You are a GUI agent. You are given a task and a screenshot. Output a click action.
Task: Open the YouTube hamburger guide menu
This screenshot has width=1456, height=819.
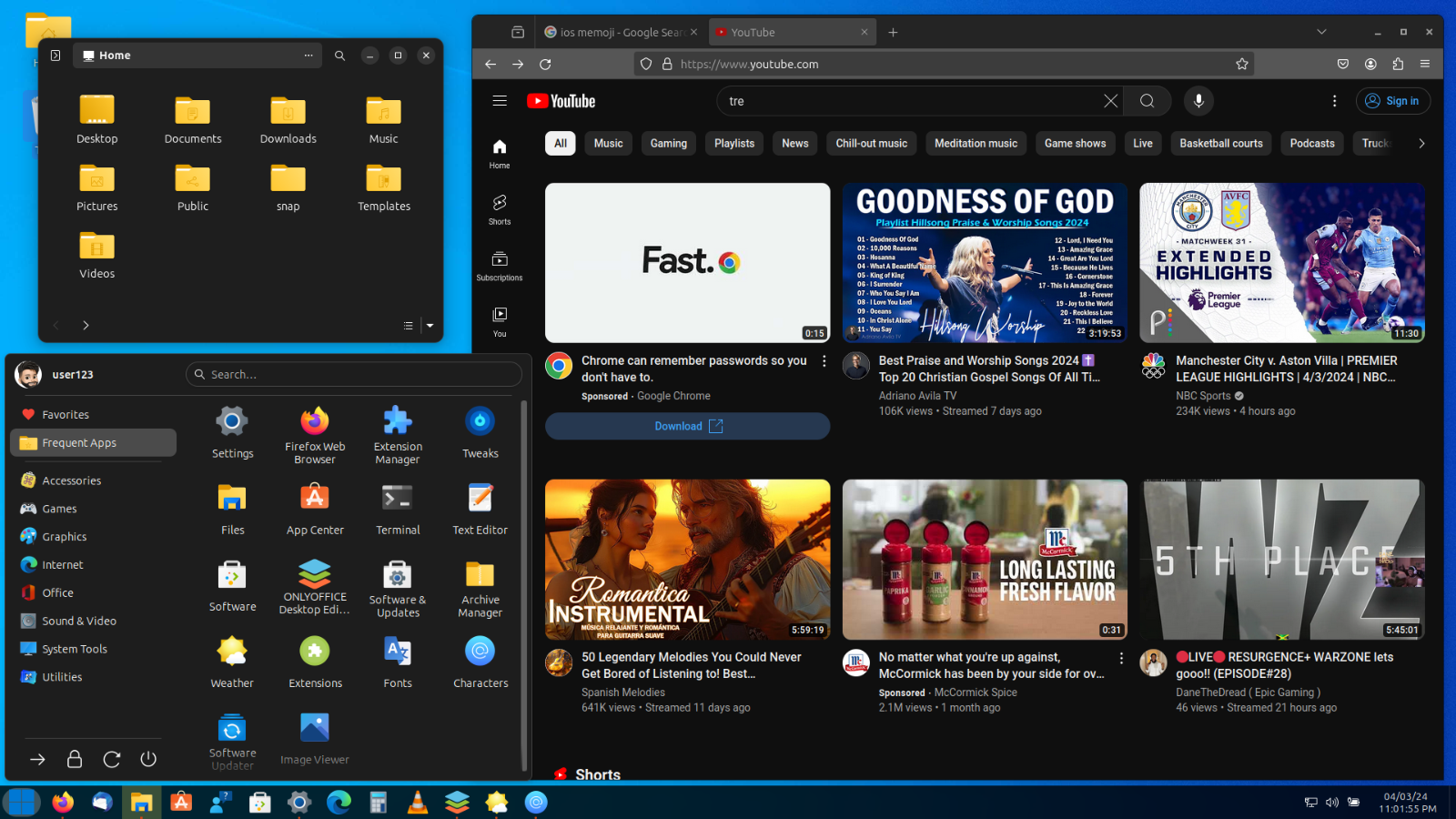coord(500,101)
